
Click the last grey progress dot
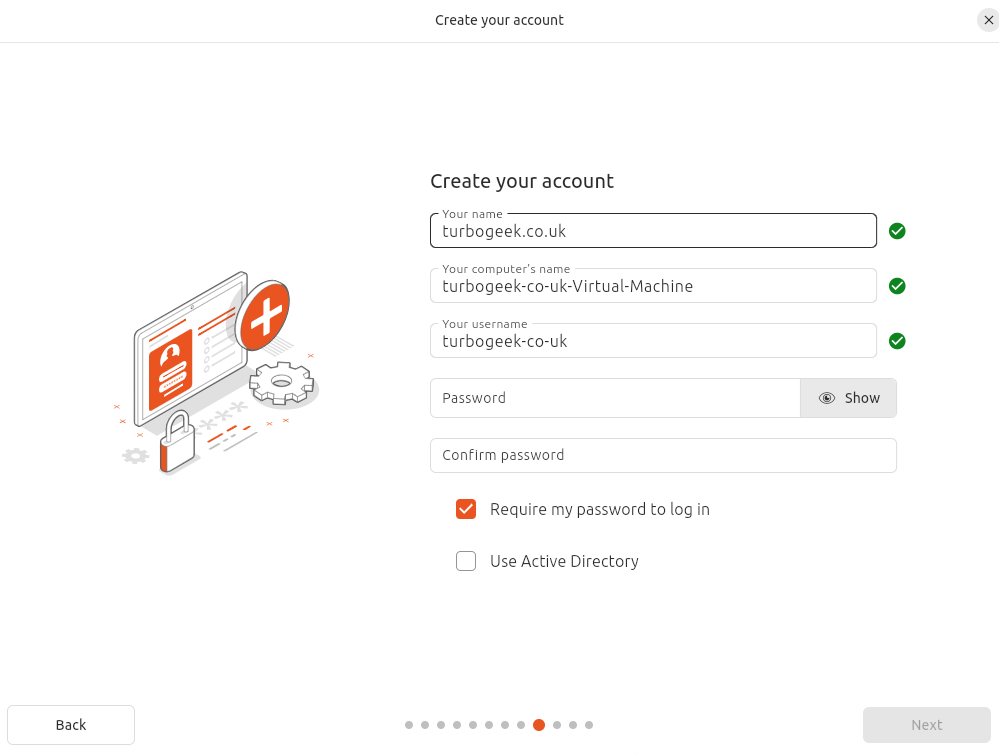(589, 725)
